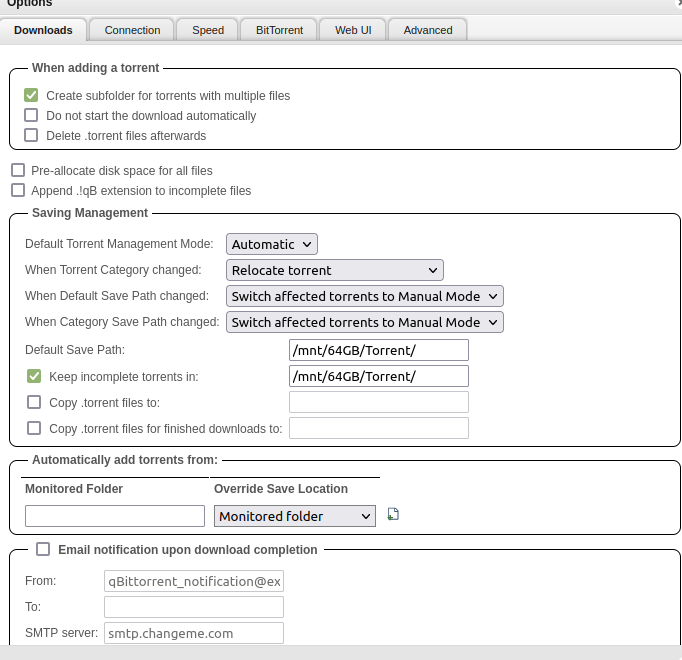The image size is (682, 660).
Task: Open Override Save Location dropdown
Action: (x=295, y=516)
